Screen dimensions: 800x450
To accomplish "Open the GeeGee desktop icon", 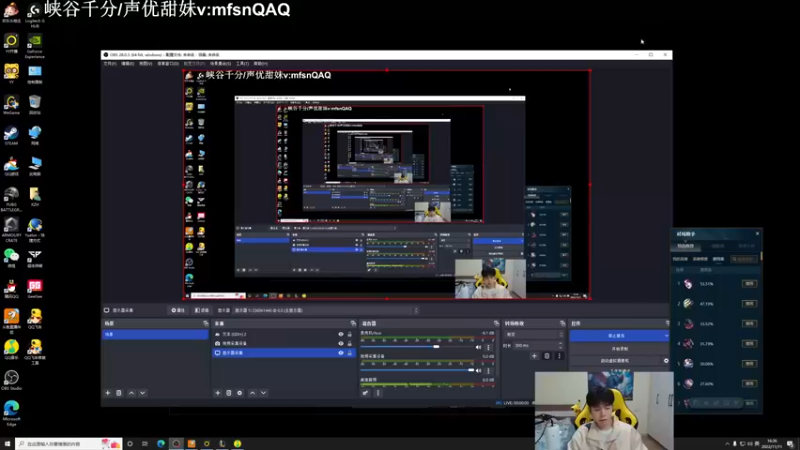I will click(x=35, y=288).
